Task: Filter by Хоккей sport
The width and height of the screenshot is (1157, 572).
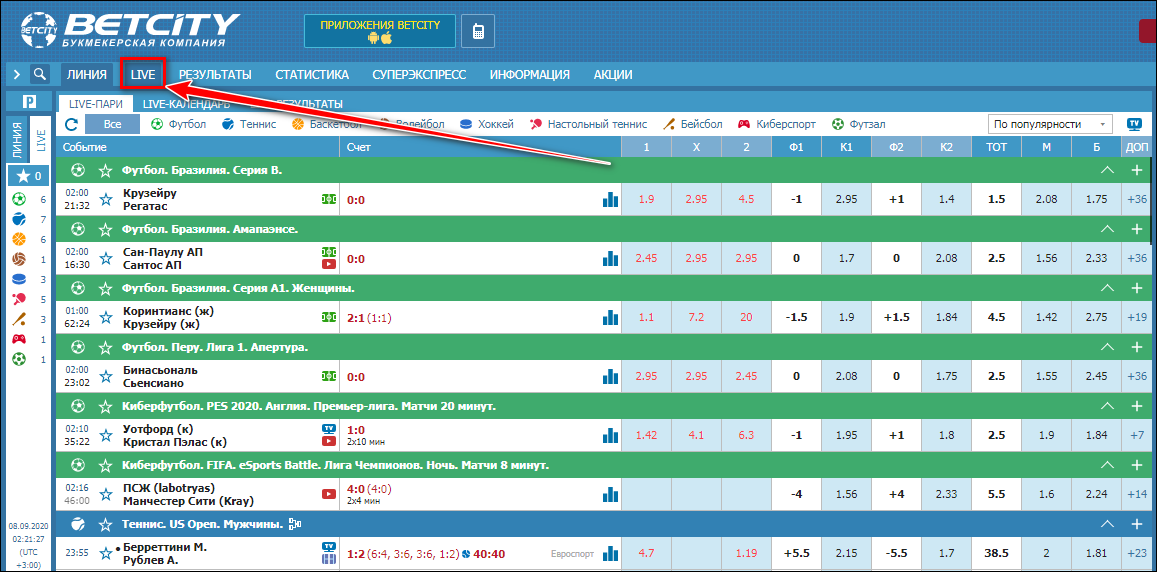Action: (x=486, y=125)
